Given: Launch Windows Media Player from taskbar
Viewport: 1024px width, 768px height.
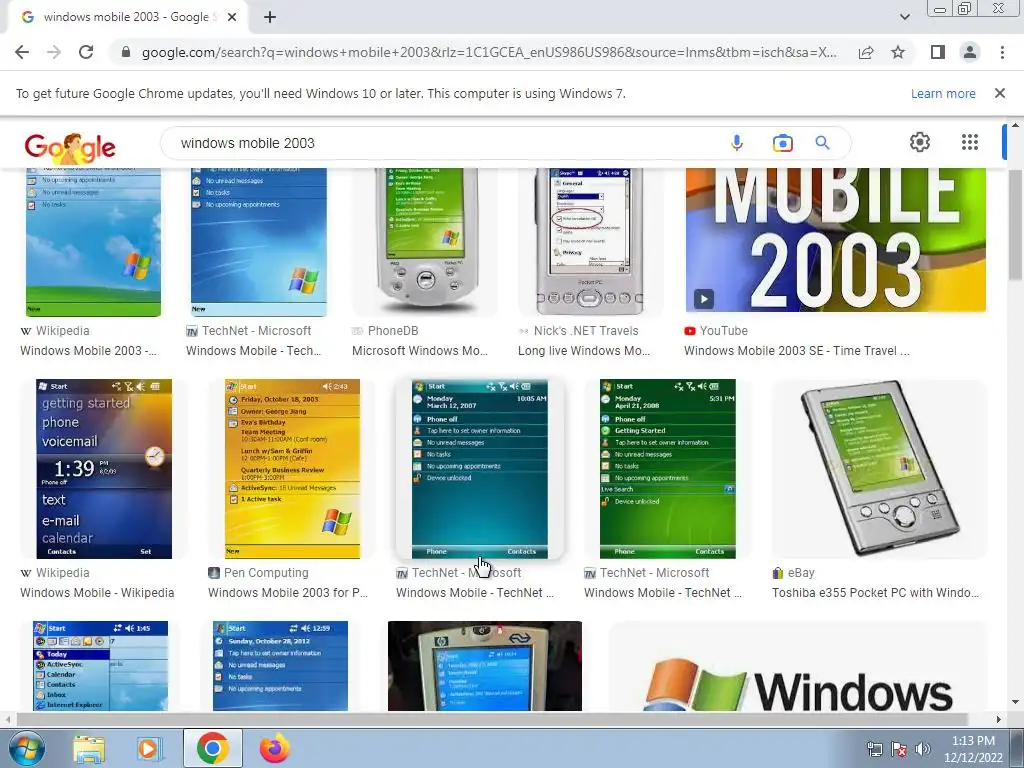Looking at the screenshot, I should pyautogui.click(x=150, y=748).
